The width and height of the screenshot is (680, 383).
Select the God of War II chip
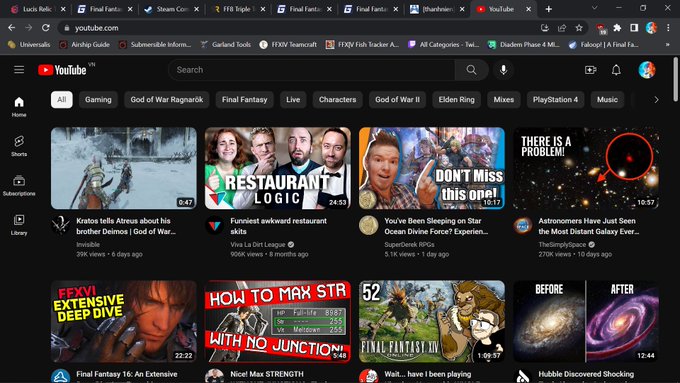click(x=397, y=100)
